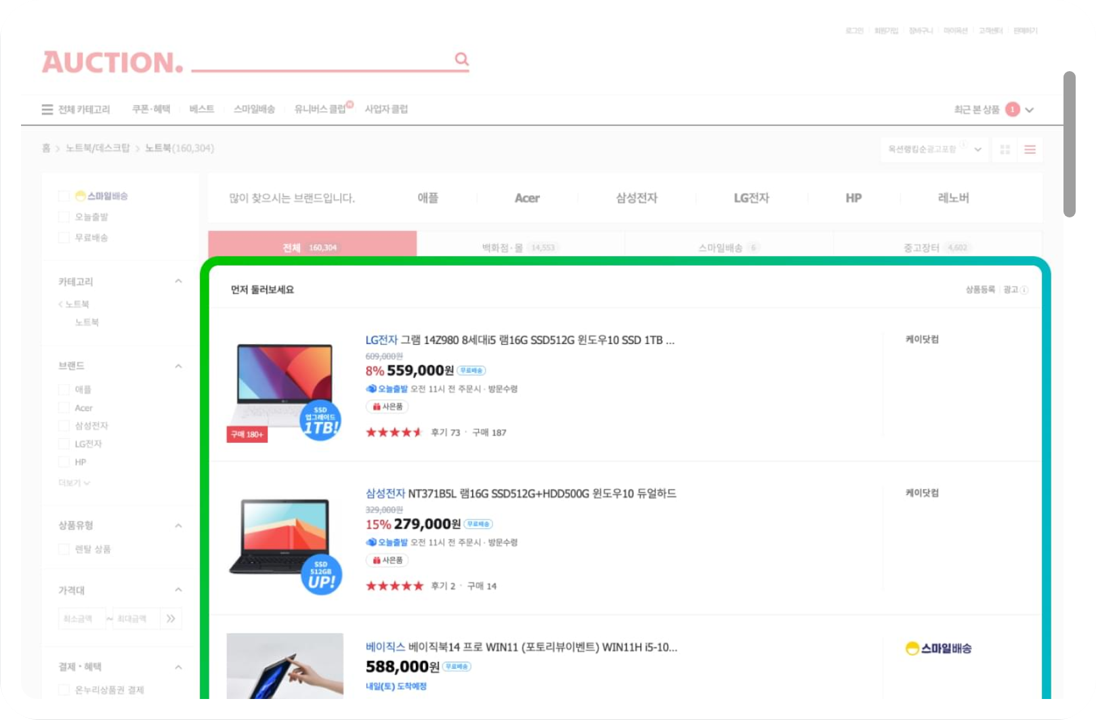Click 무료배송 badge next to 559,000원

(x=472, y=370)
